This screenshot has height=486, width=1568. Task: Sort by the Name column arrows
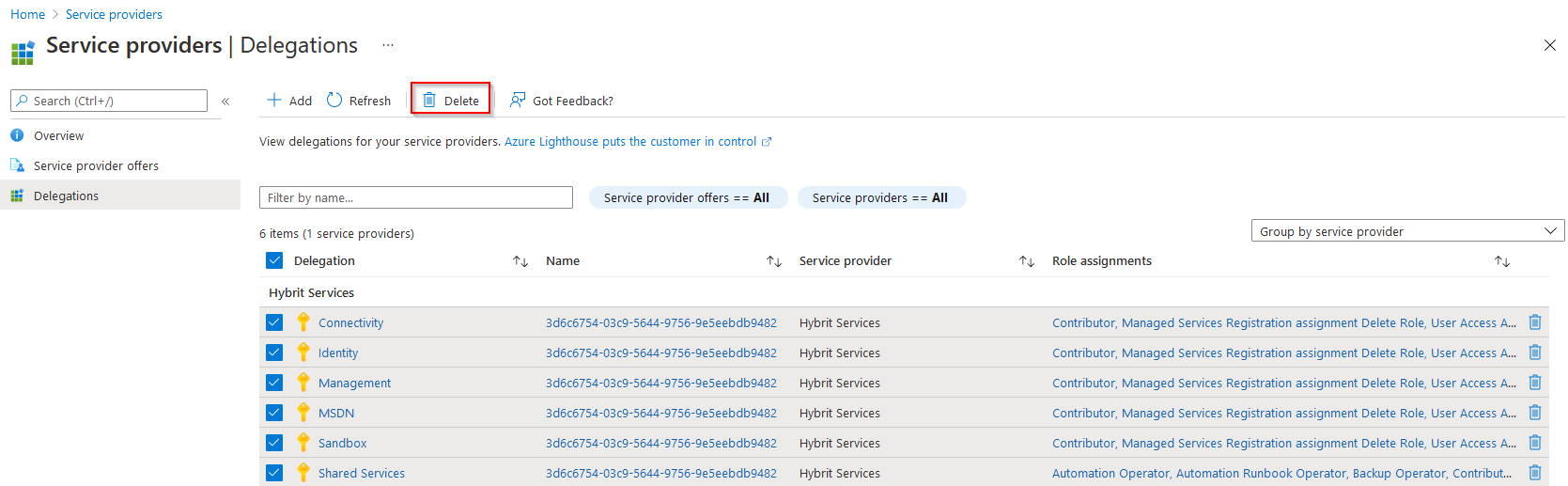pyautogui.click(x=774, y=261)
